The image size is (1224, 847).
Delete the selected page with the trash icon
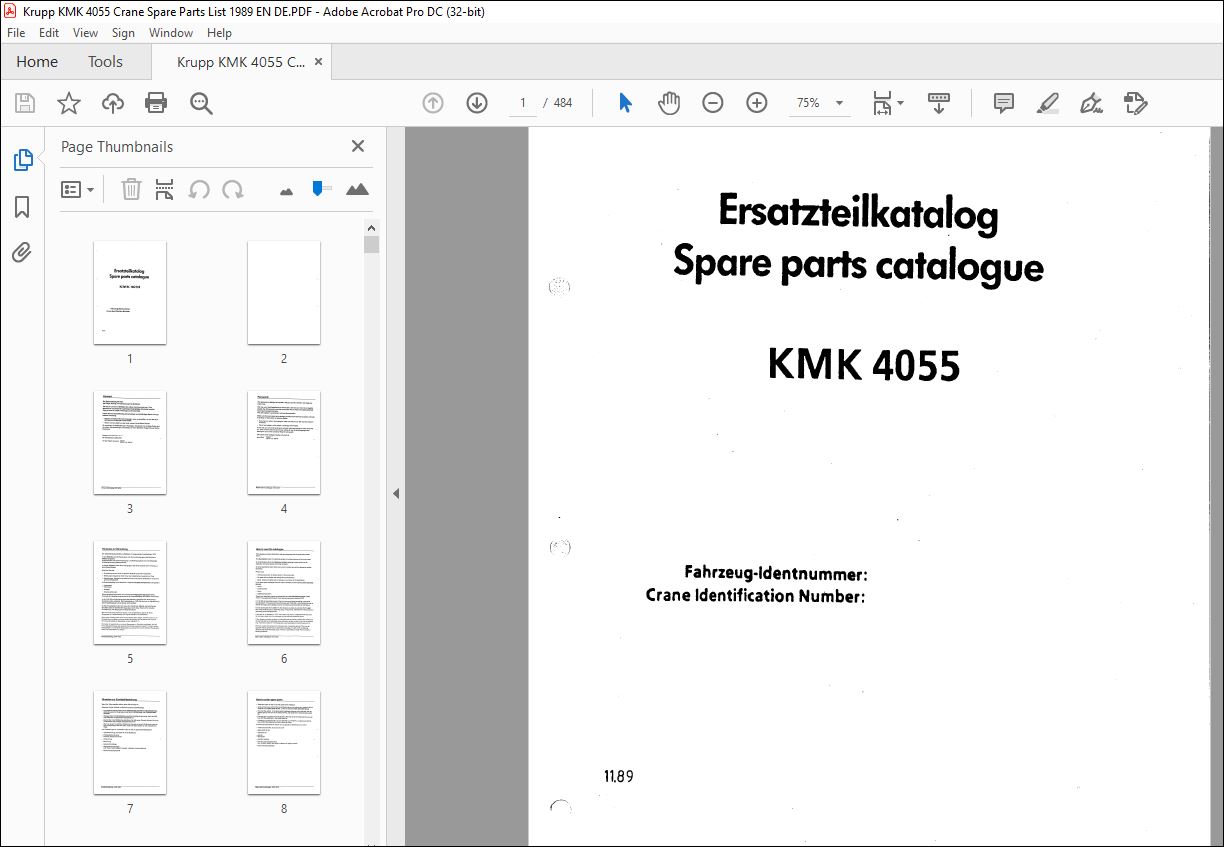point(131,189)
